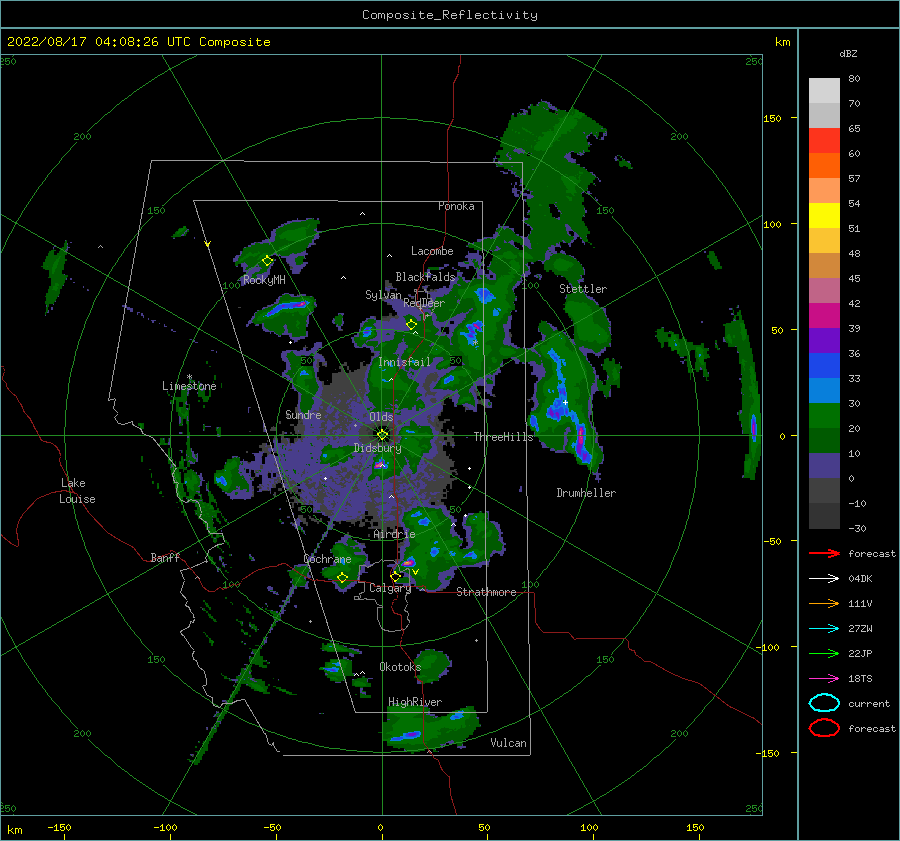Click the ThreeHills label
This screenshot has width=900, height=841.
pyautogui.click(x=503, y=437)
